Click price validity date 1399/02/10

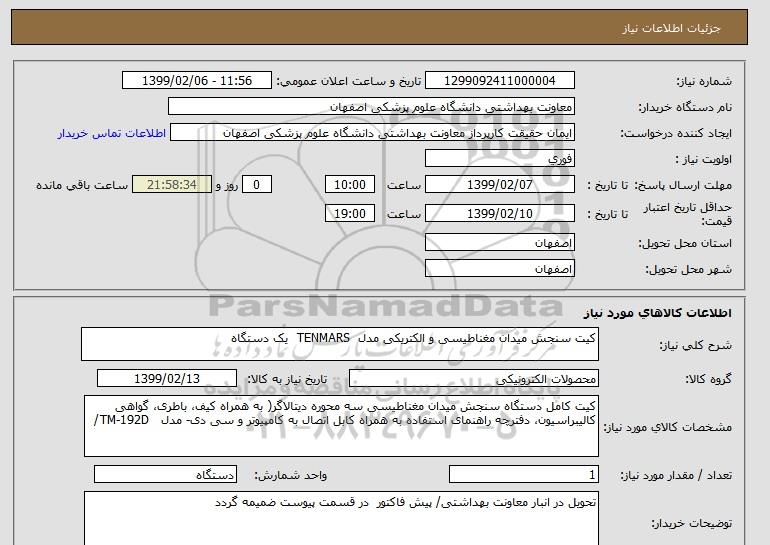(x=499, y=214)
